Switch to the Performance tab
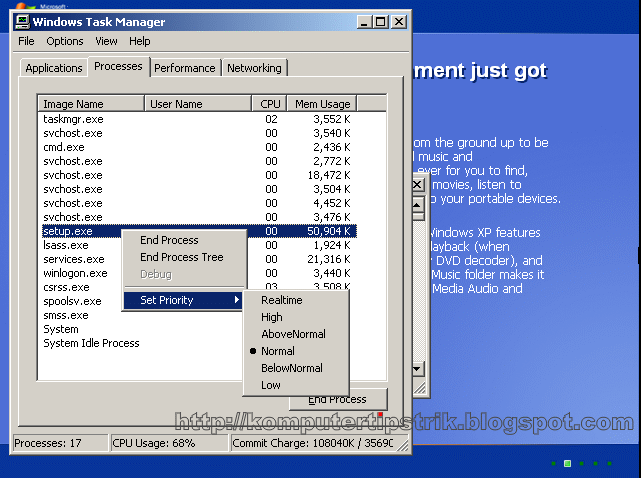This screenshot has height=478, width=641. (184, 68)
